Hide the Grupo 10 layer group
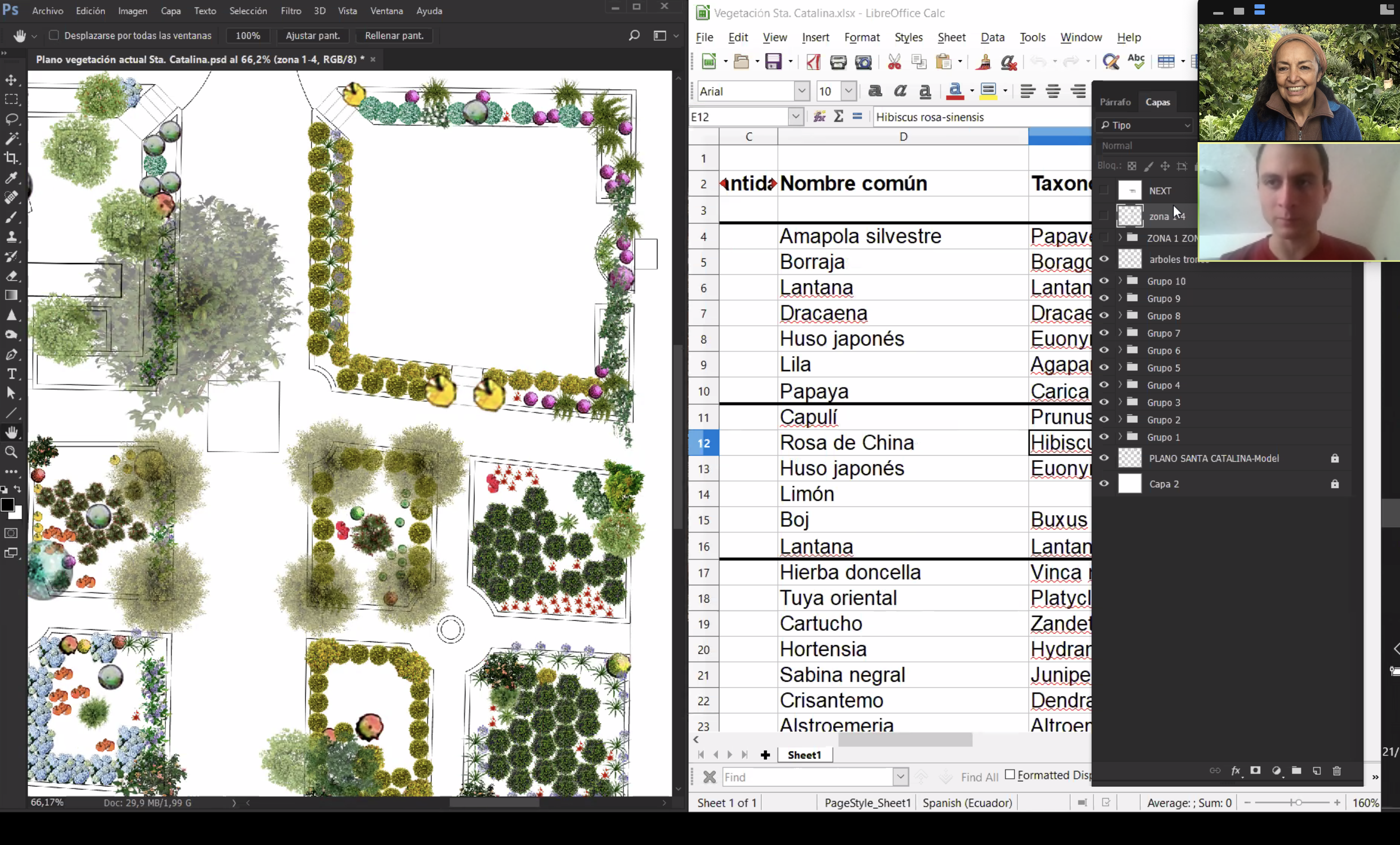 [1104, 281]
